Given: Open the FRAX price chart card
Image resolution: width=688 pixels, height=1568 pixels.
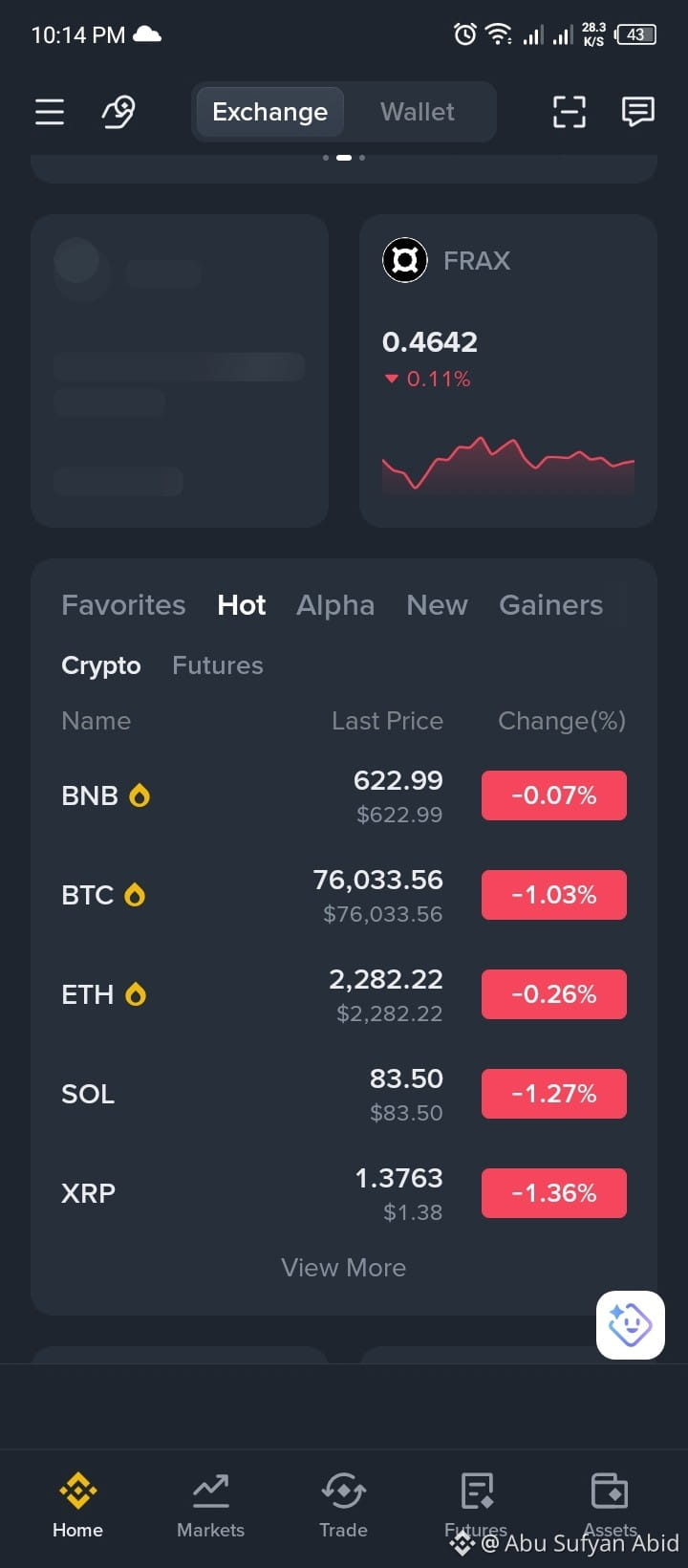Looking at the screenshot, I should click(508, 371).
